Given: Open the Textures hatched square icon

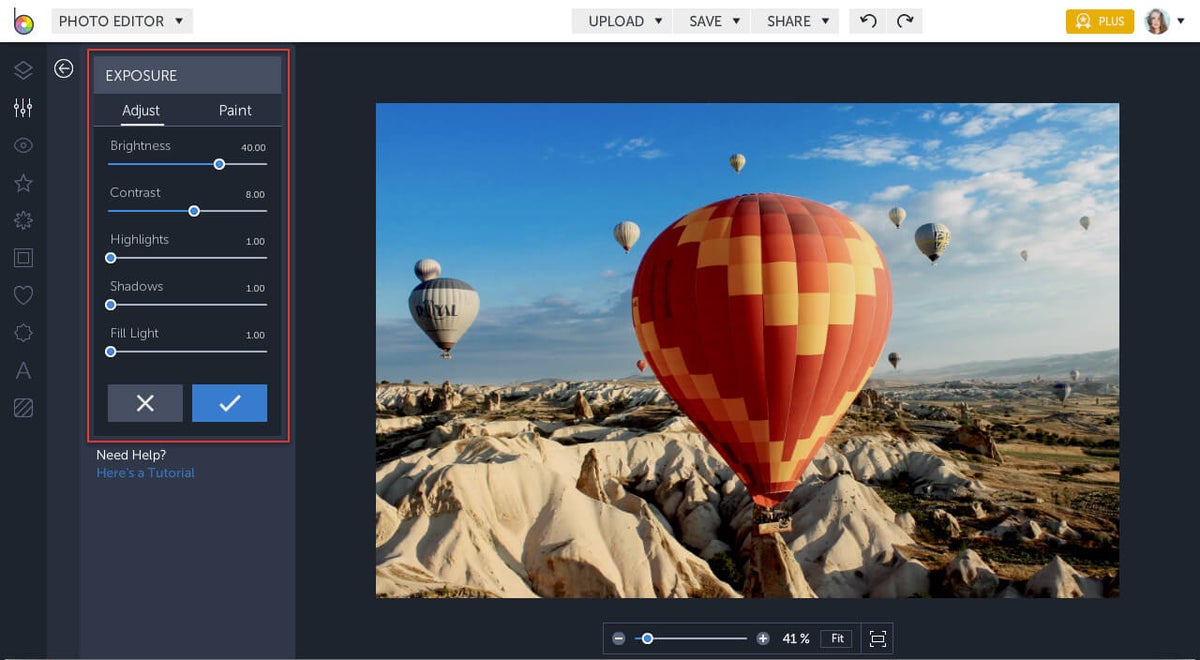Looking at the screenshot, I should point(23,408).
